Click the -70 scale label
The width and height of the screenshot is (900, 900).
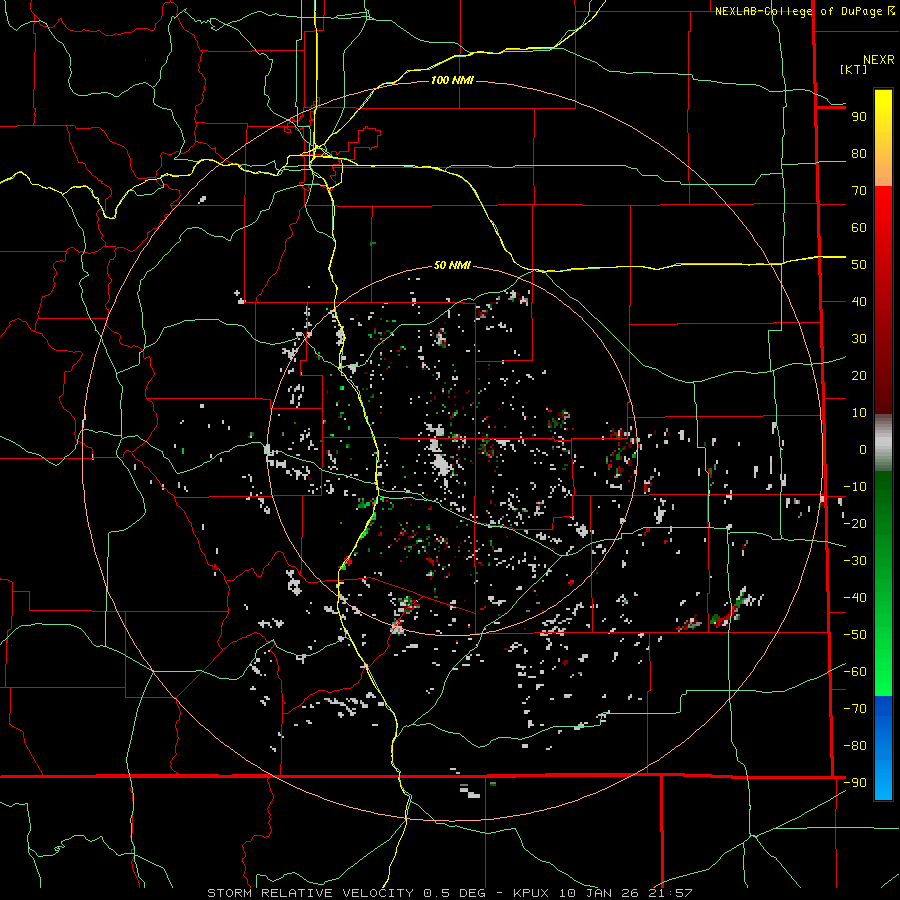855,709
